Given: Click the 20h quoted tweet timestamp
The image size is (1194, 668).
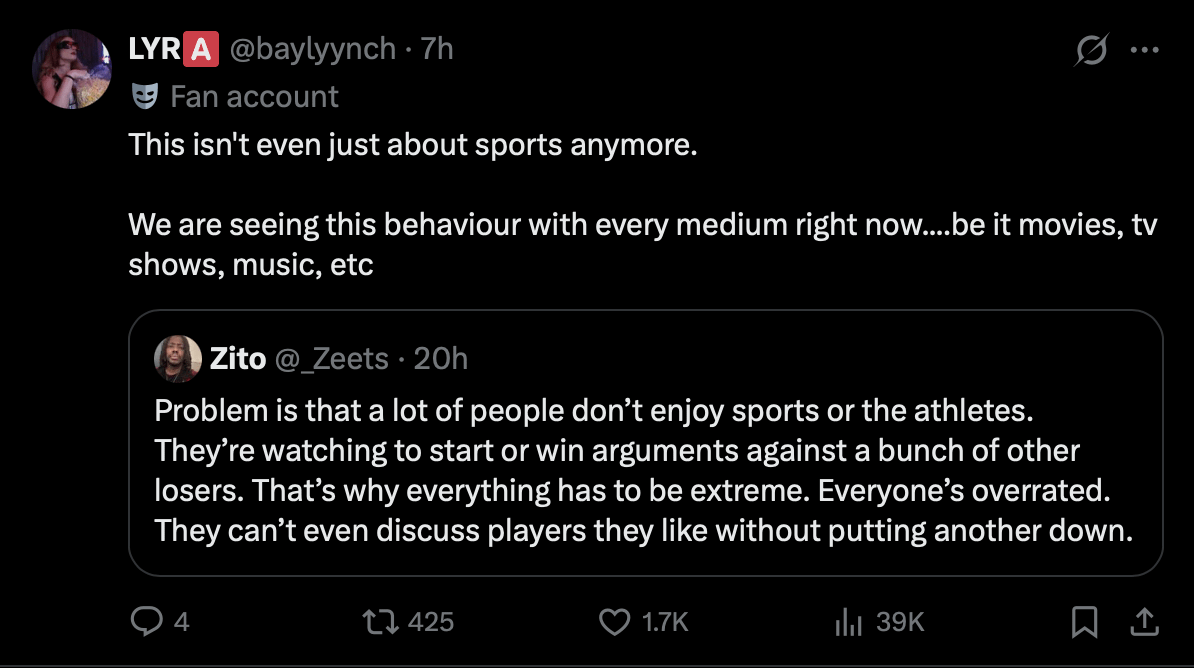Looking at the screenshot, I should (x=441, y=358).
